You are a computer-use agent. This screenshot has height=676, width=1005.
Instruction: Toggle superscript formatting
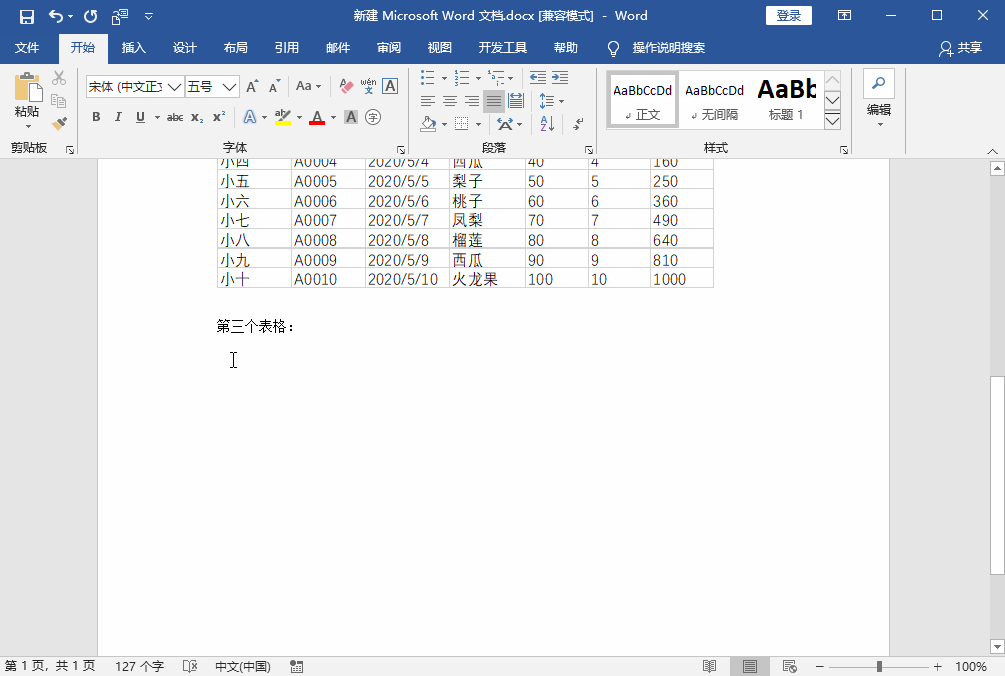click(219, 117)
